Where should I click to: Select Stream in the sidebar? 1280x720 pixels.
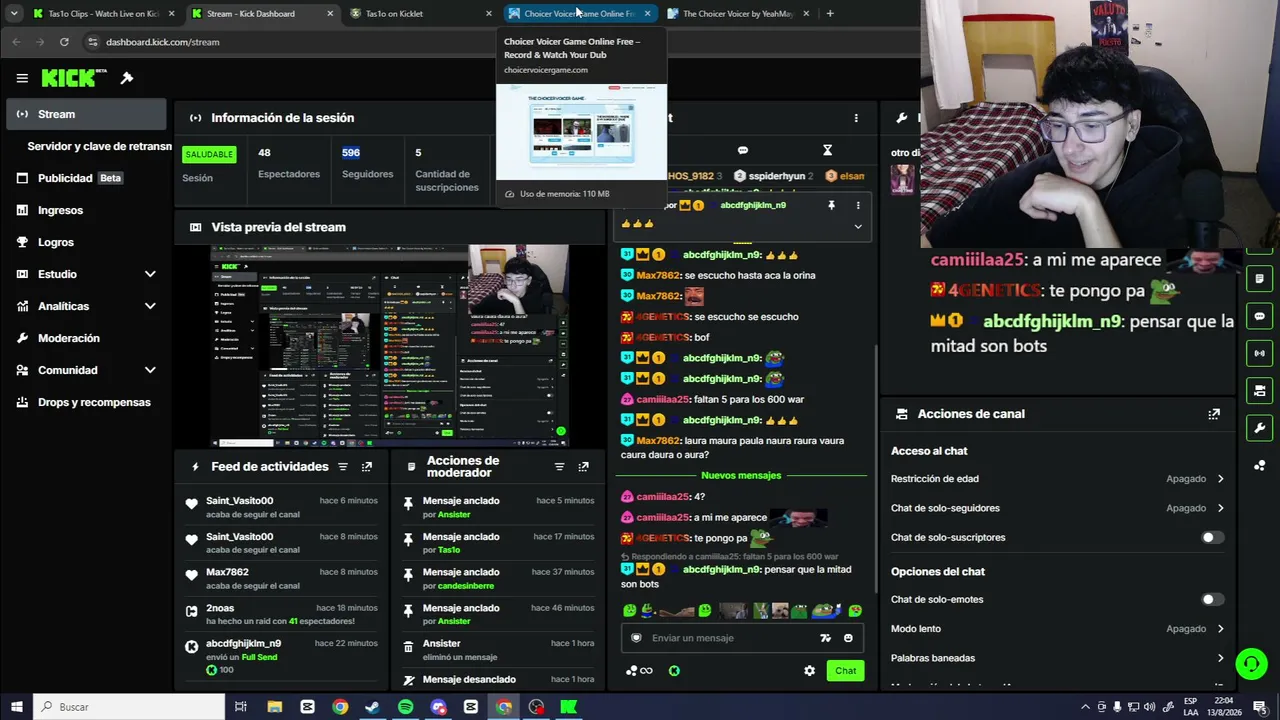(86, 114)
